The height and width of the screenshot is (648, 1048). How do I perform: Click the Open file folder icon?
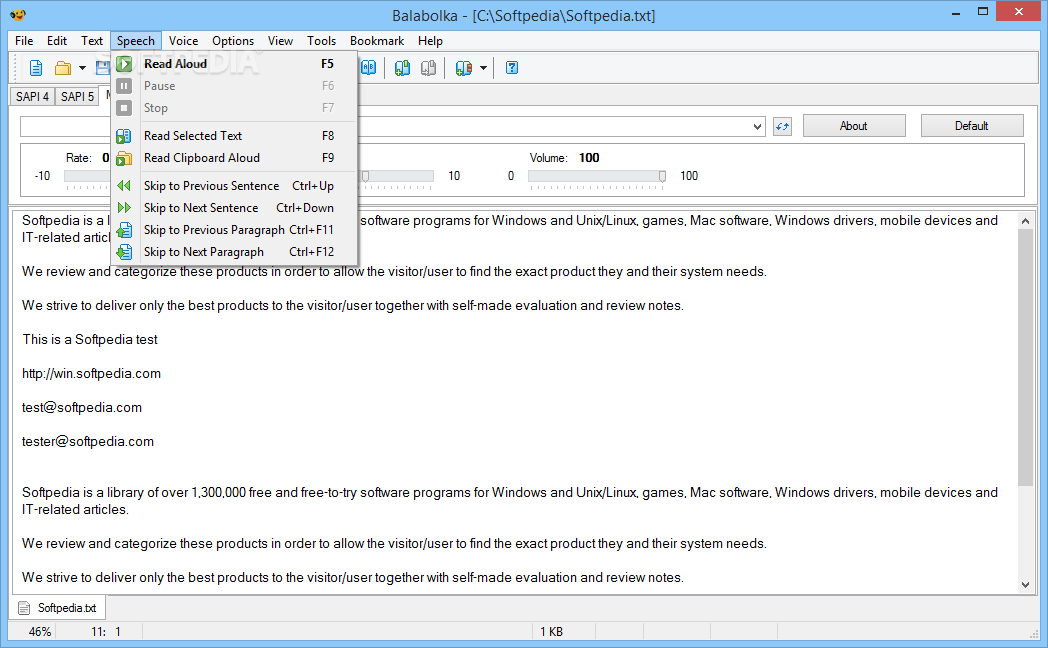(63, 67)
